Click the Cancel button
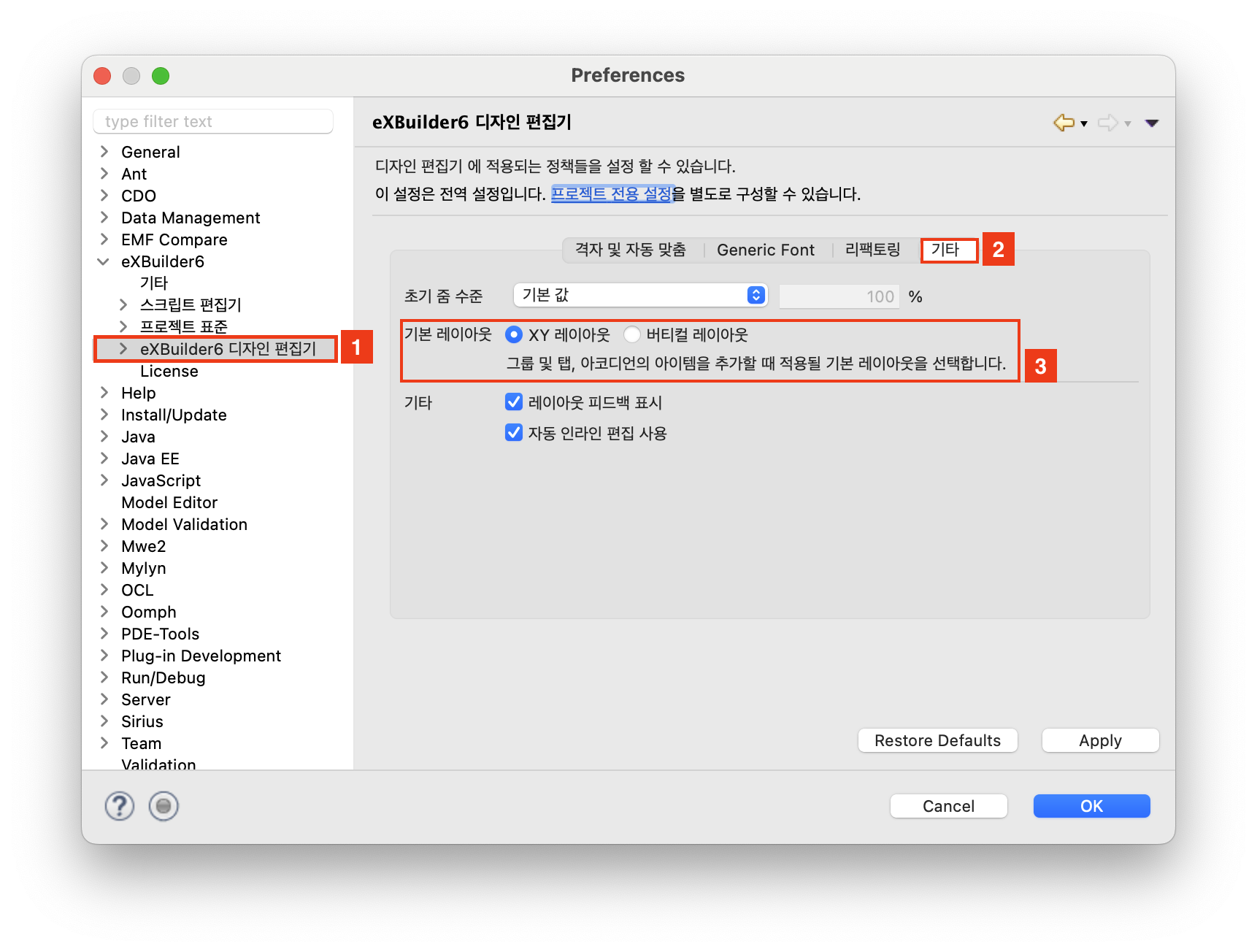The width and height of the screenshot is (1257, 952). (949, 806)
